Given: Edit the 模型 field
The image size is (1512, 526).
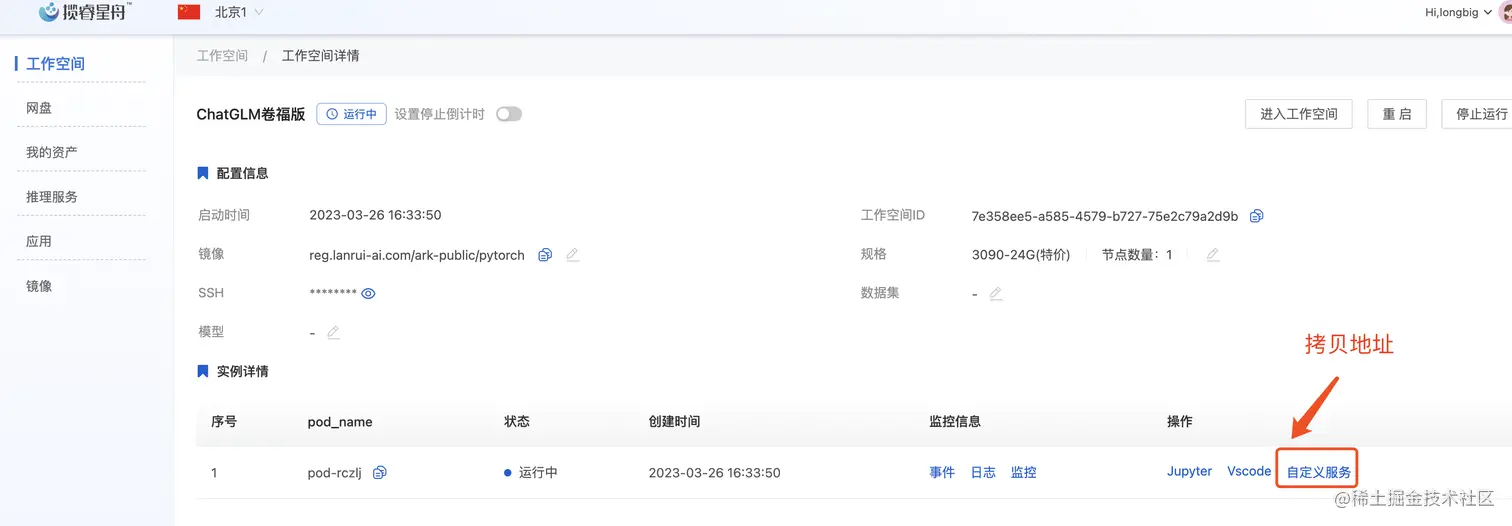Looking at the screenshot, I should 333,332.
